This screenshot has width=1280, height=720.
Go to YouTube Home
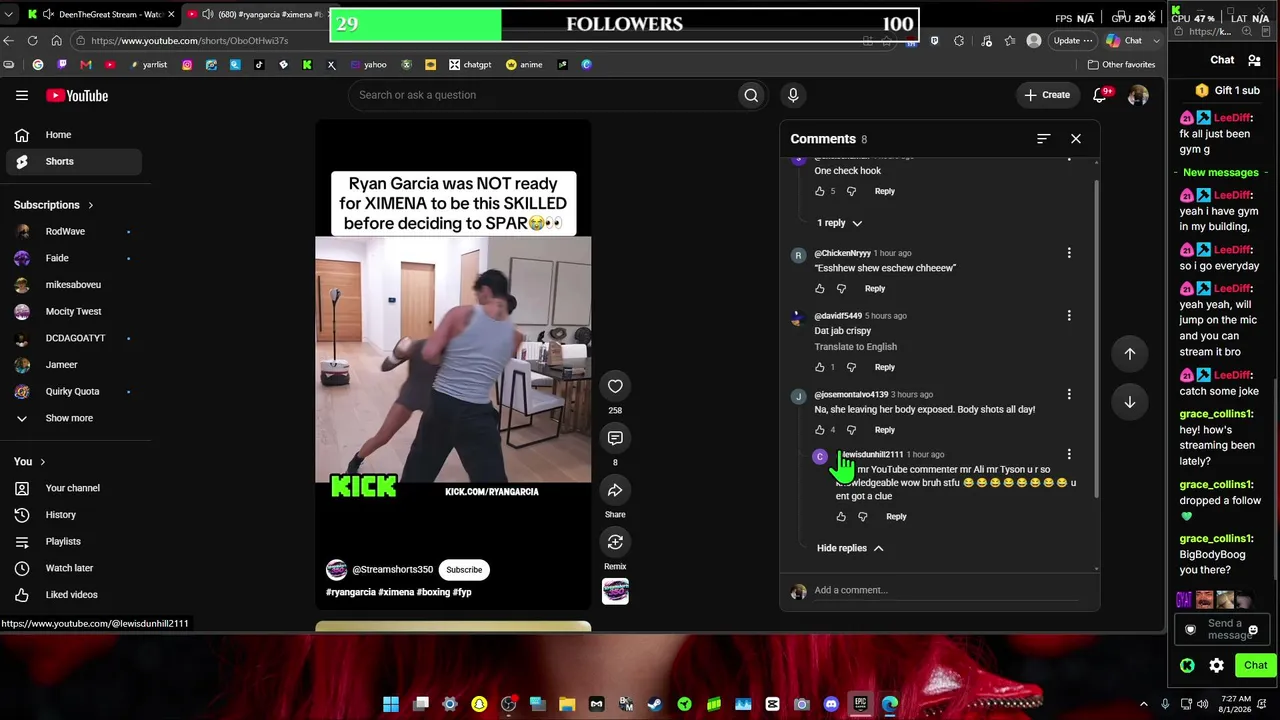(74, 135)
